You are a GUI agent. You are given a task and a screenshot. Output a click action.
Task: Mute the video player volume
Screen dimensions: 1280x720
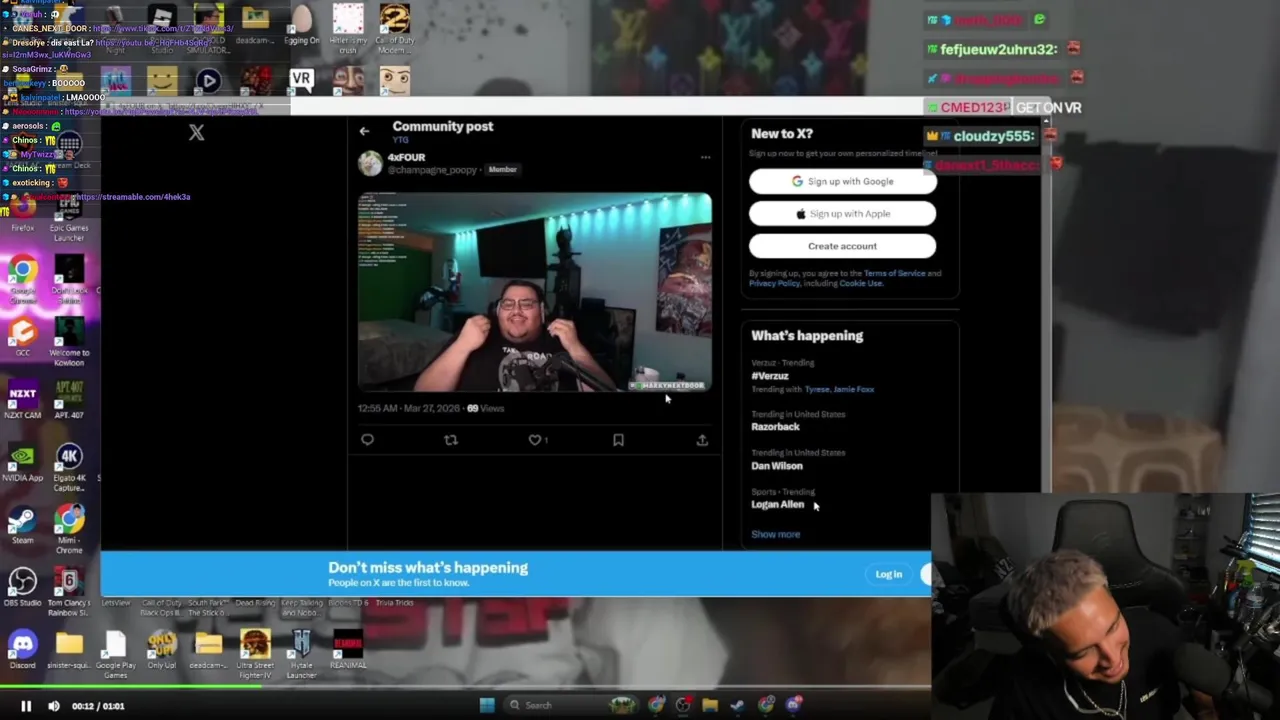[54, 706]
